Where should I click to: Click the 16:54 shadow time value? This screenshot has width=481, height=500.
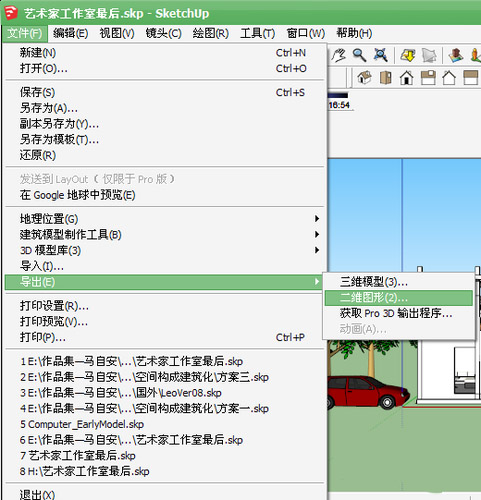(339, 105)
